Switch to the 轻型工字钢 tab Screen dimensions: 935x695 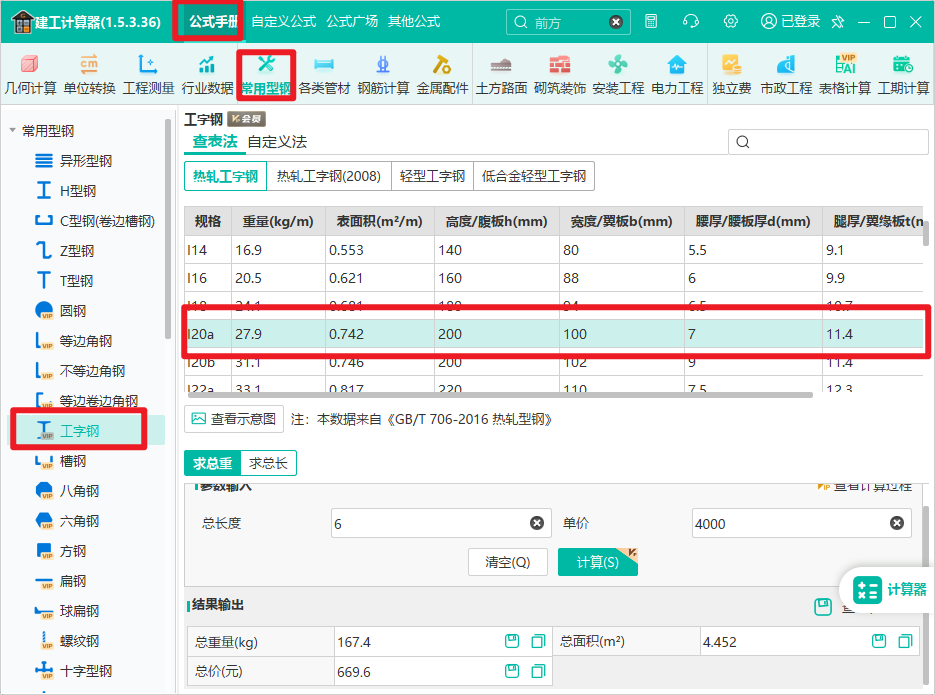[x=432, y=176]
